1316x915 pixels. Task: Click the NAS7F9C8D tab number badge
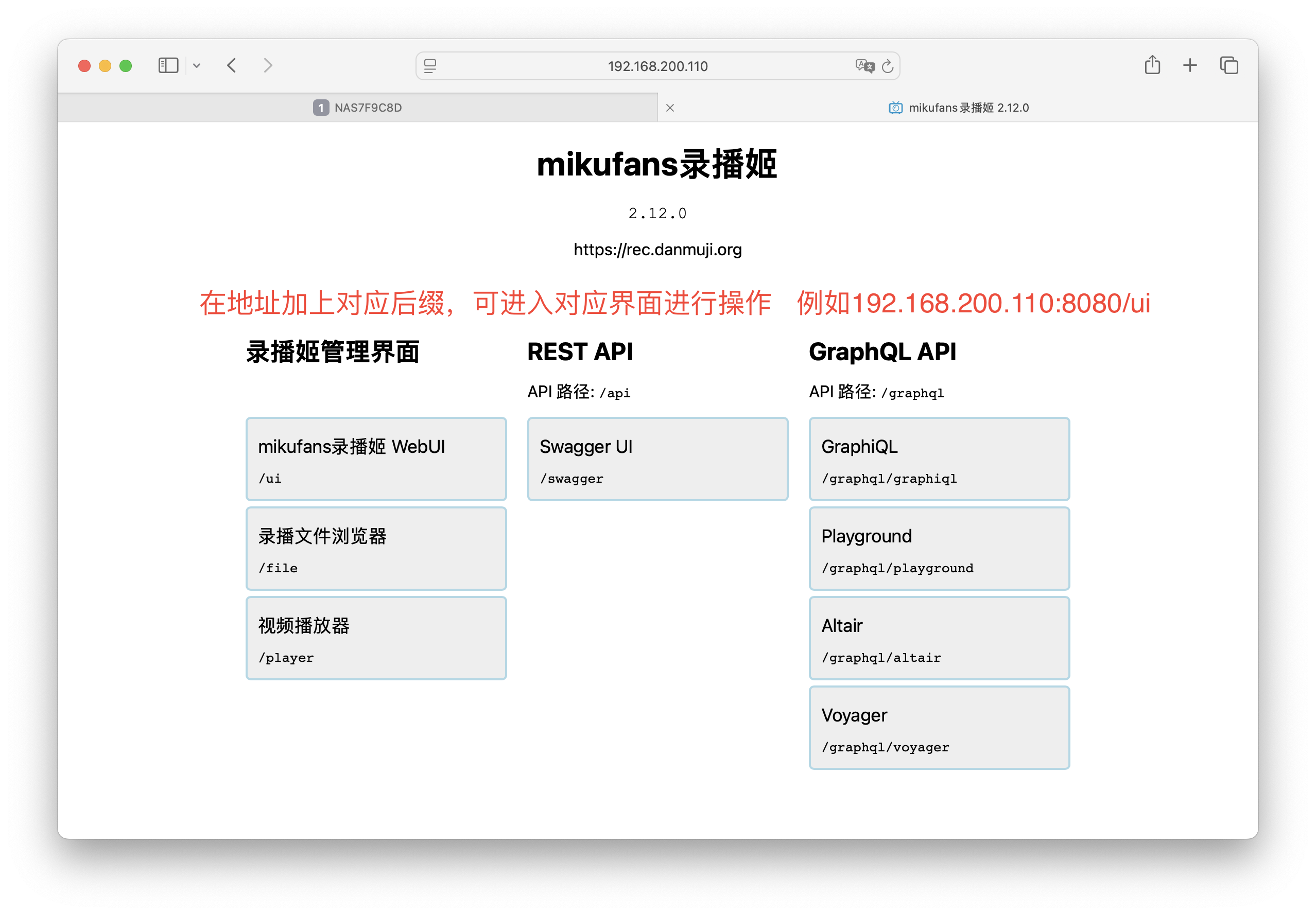pos(321,108)
